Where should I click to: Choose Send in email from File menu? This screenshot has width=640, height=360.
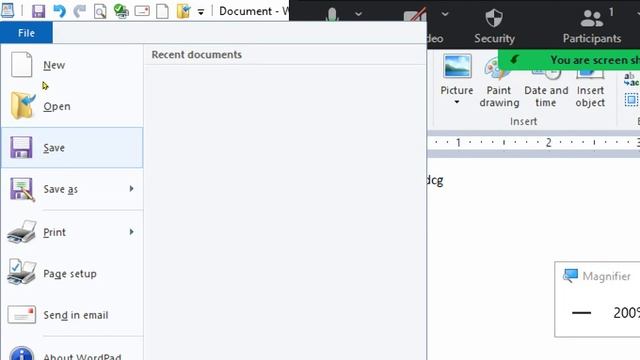[72, 315]
